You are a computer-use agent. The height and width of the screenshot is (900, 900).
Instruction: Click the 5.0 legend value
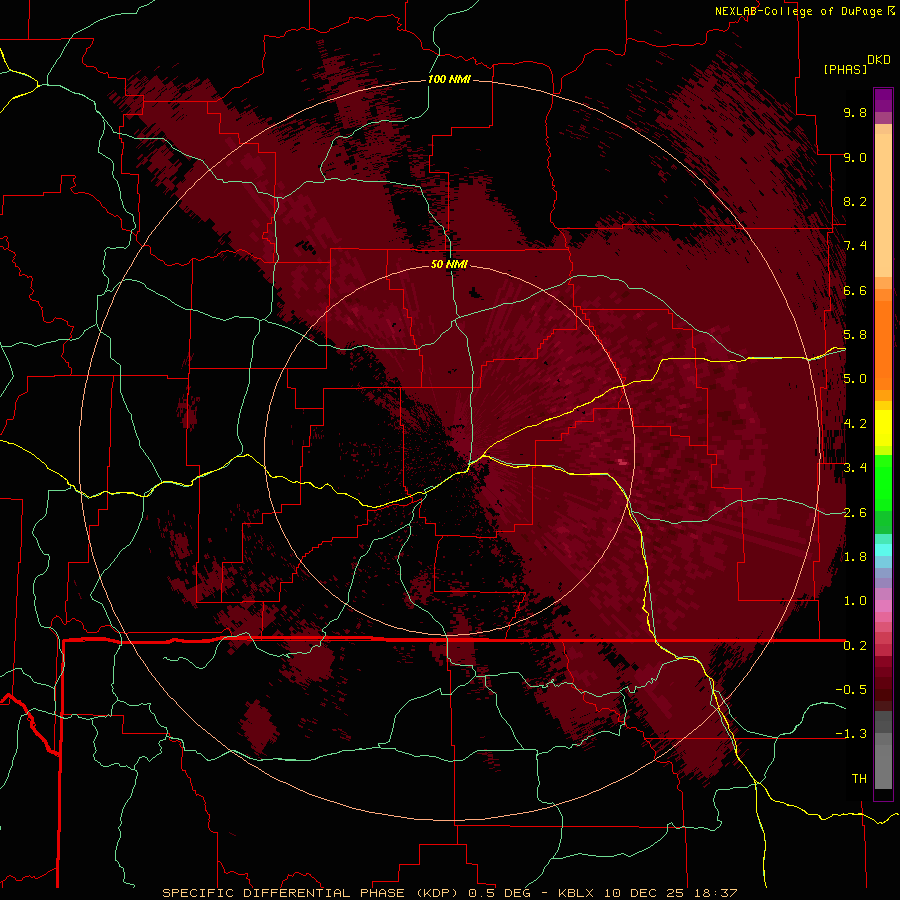[x=855, y=379]
